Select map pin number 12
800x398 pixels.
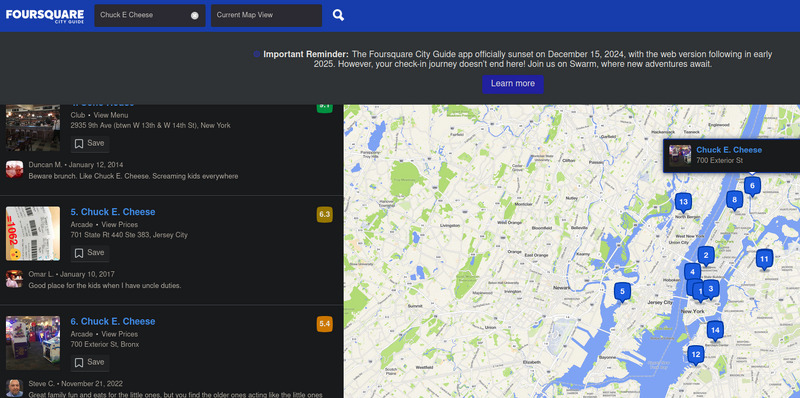[695, 355]
